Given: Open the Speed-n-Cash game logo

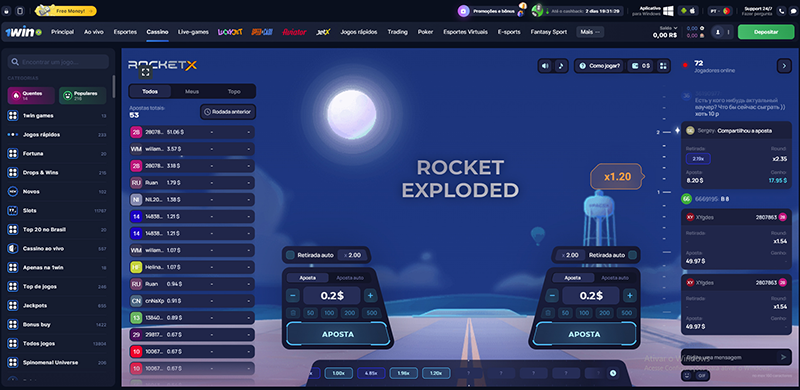Looking at the screenshot, I should [x=262, y=32].
